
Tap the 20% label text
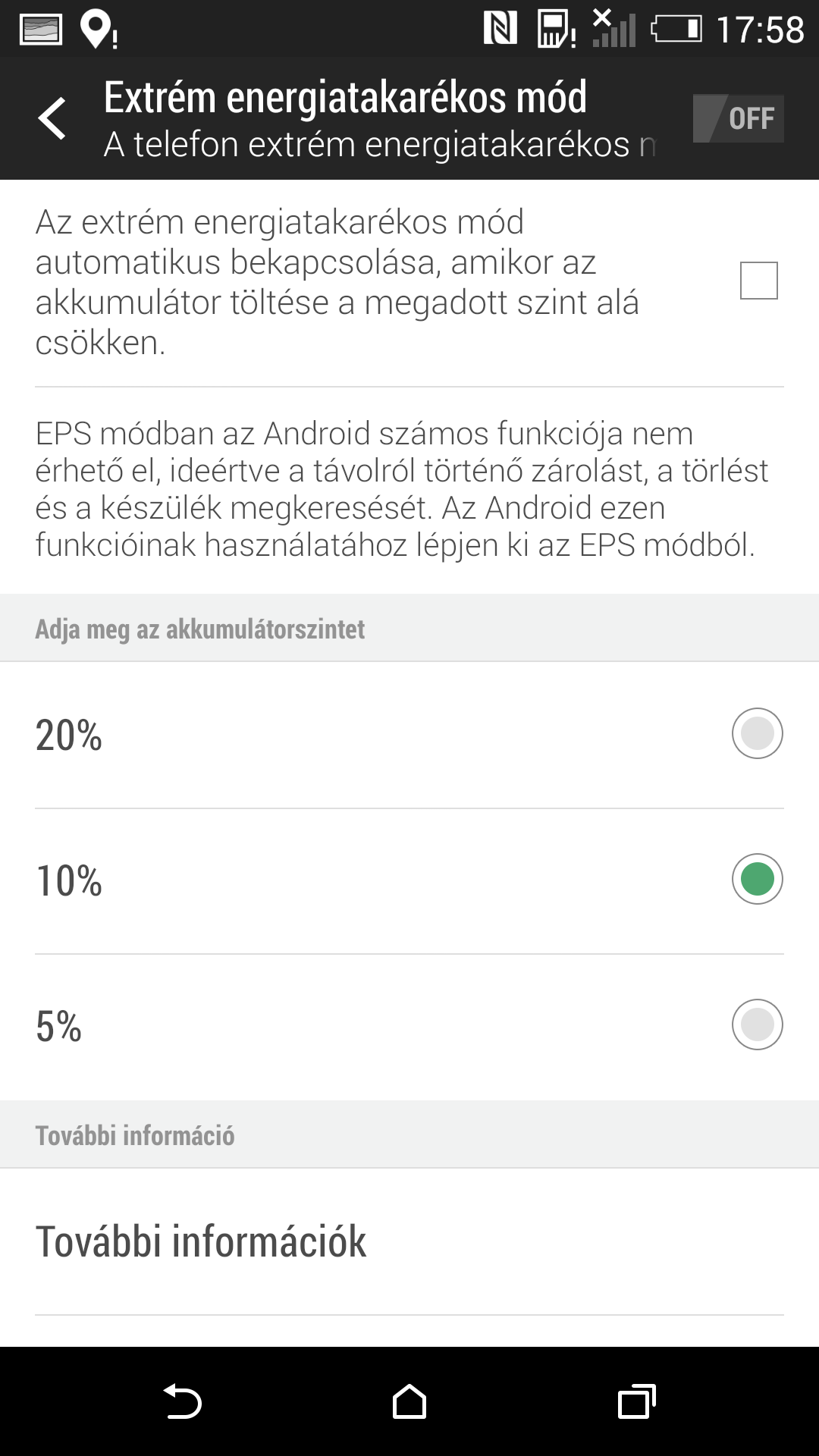pyautogui.click(x=69, y=735)
